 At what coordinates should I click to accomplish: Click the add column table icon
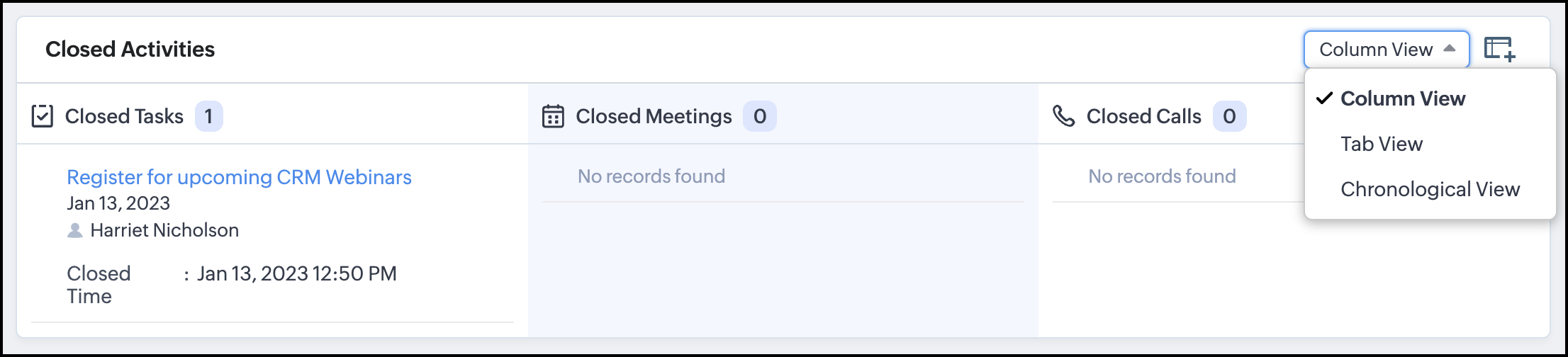1499,50
